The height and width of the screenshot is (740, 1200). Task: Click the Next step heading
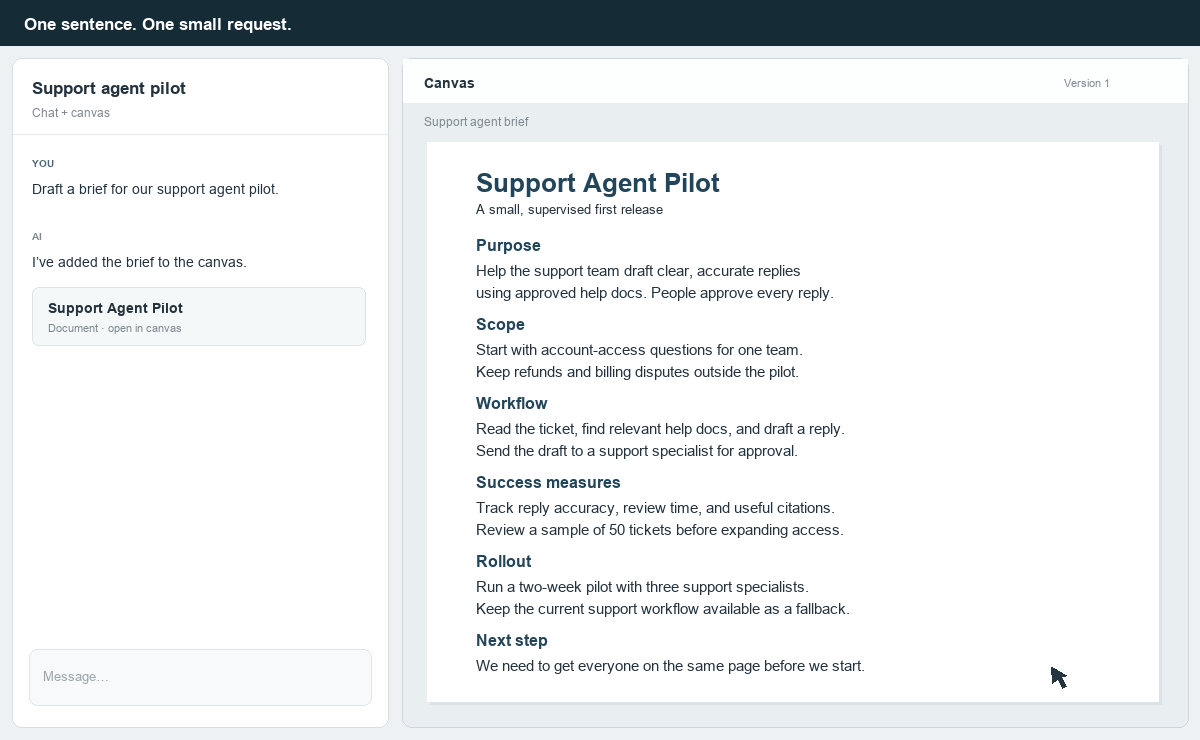tap(512, 641)
